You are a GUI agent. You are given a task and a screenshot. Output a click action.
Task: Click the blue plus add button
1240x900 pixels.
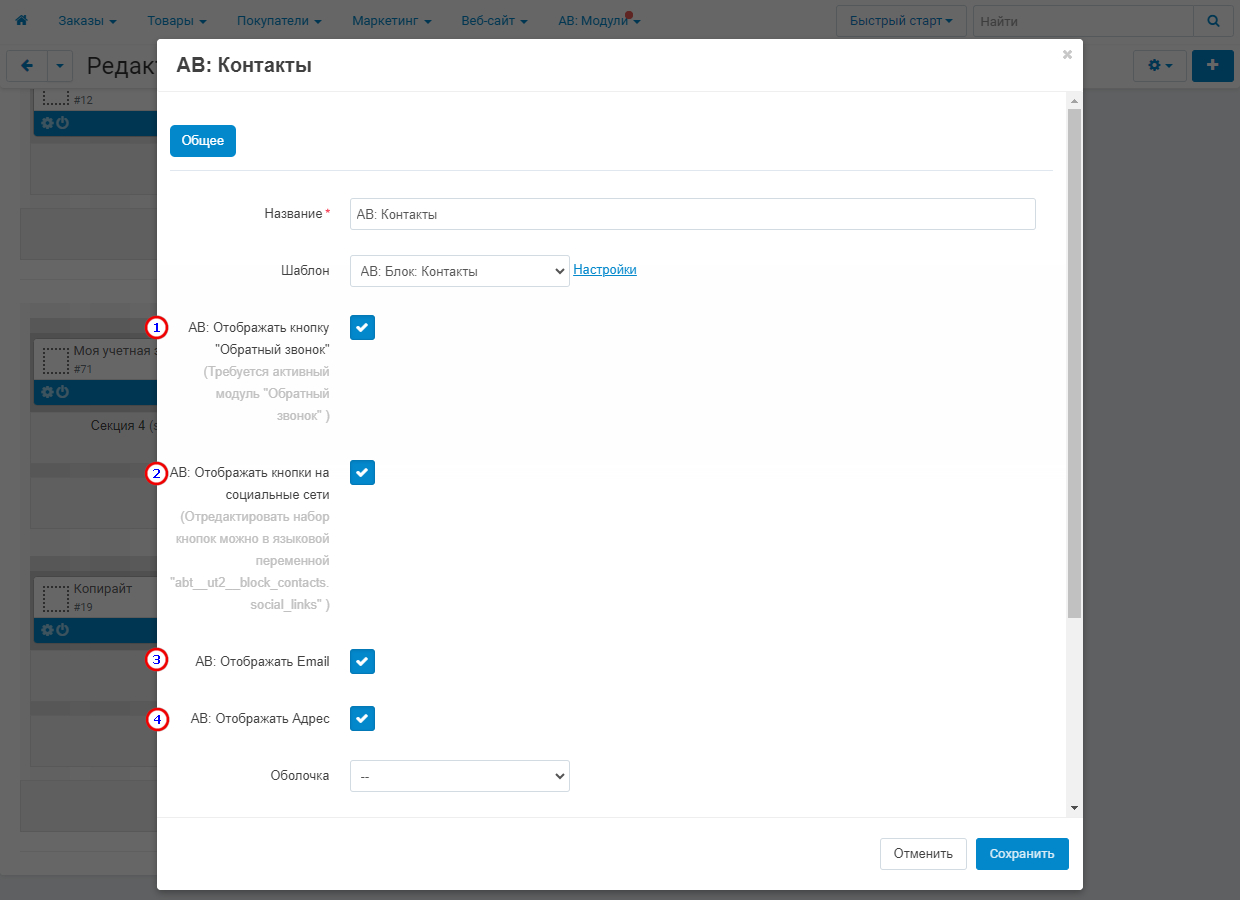point(1212,65)
